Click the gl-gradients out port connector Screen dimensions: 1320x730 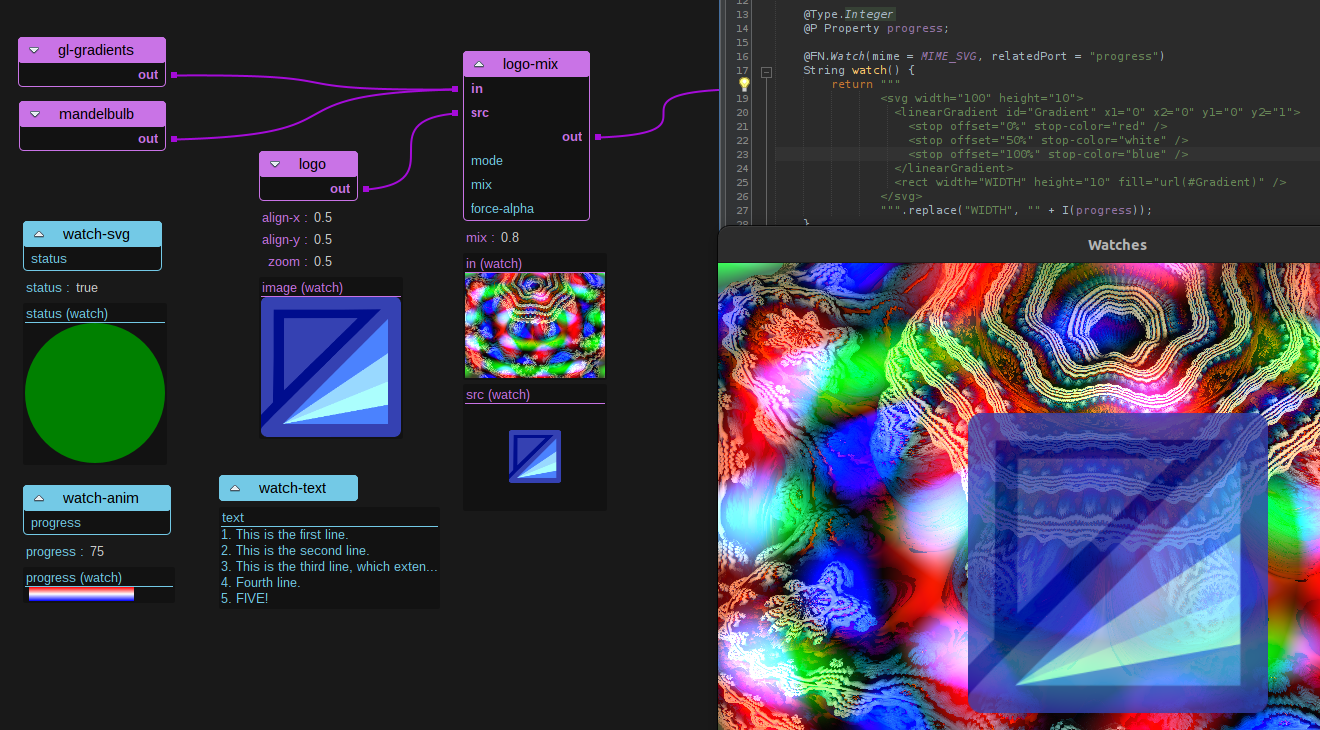click(x=173, y=75)
